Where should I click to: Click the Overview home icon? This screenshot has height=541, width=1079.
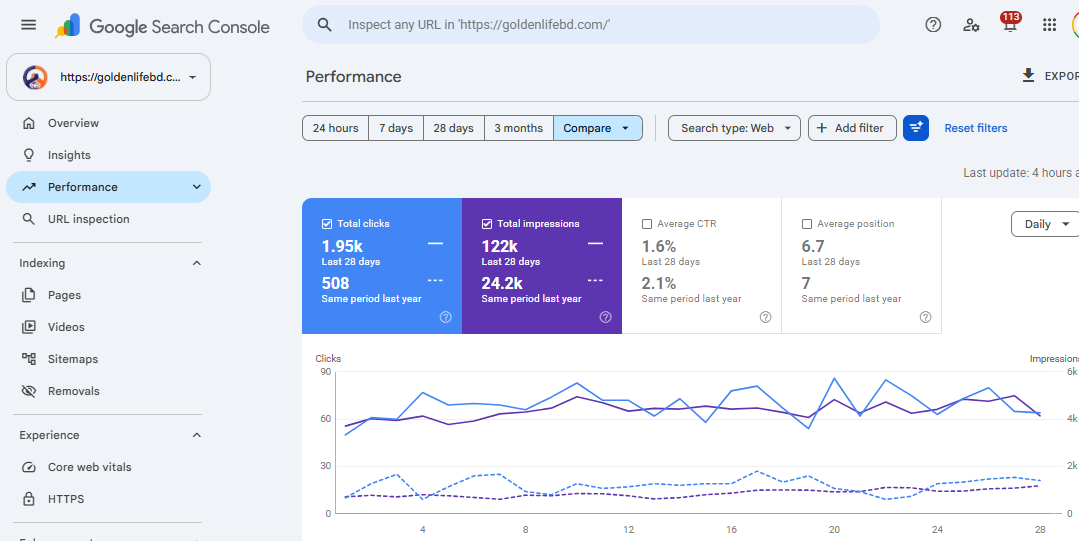coord(28,123)
